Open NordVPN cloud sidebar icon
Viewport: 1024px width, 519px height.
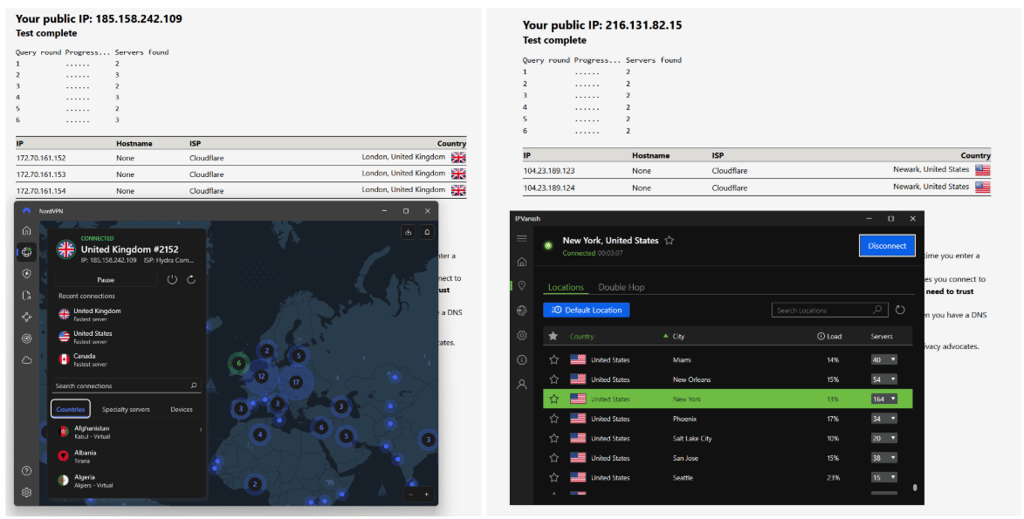[26, 360]
